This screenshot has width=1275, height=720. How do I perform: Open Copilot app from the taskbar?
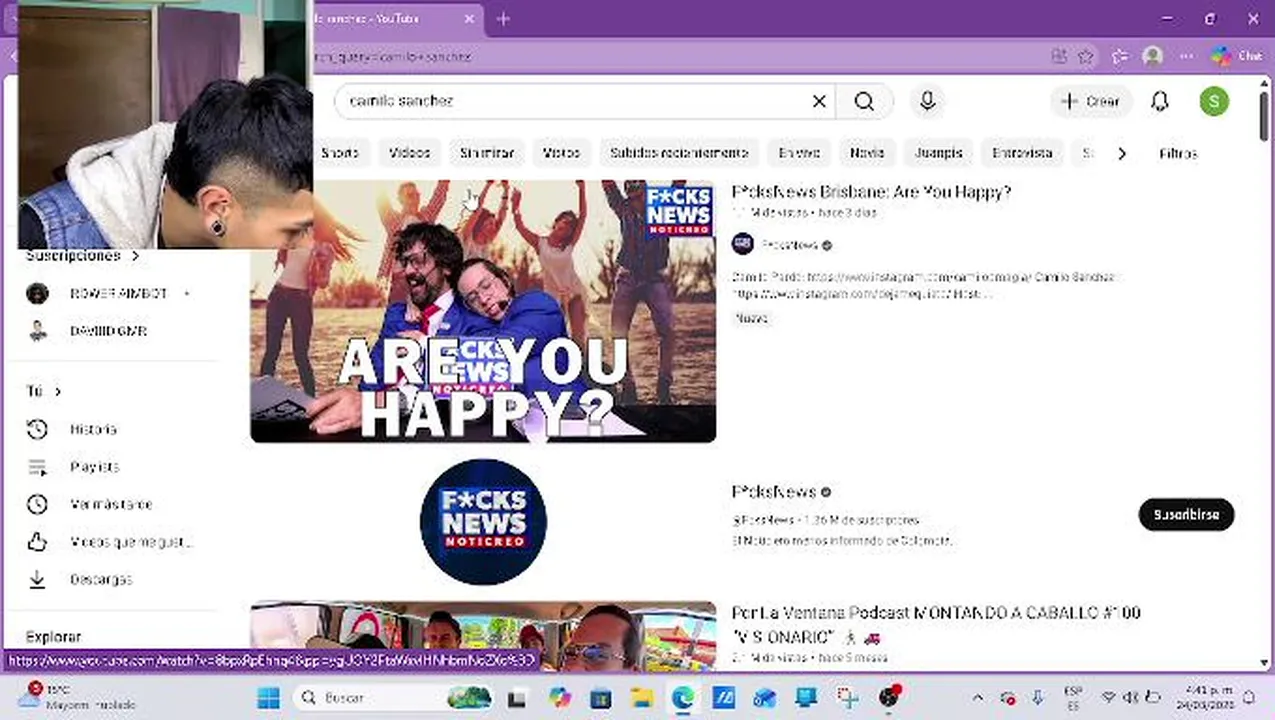pyautogui.click(x=559, y=698)
